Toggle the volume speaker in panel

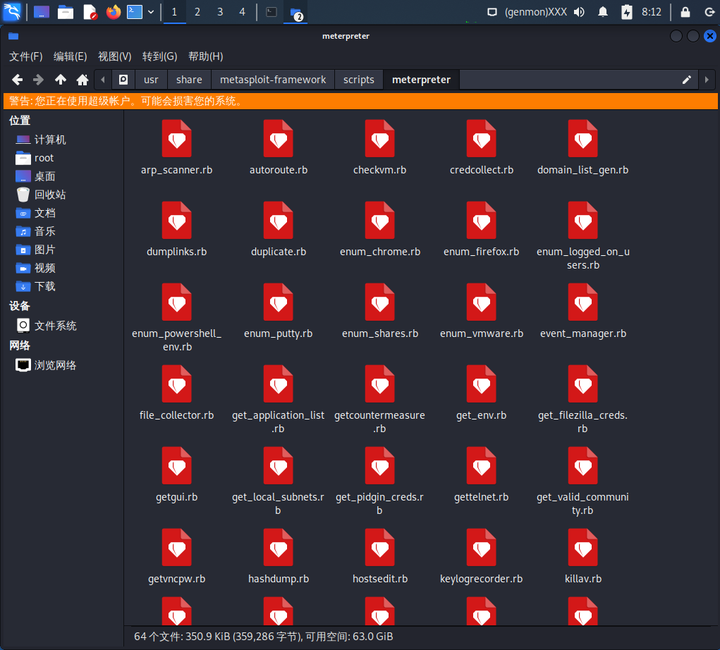coord(579,12)
